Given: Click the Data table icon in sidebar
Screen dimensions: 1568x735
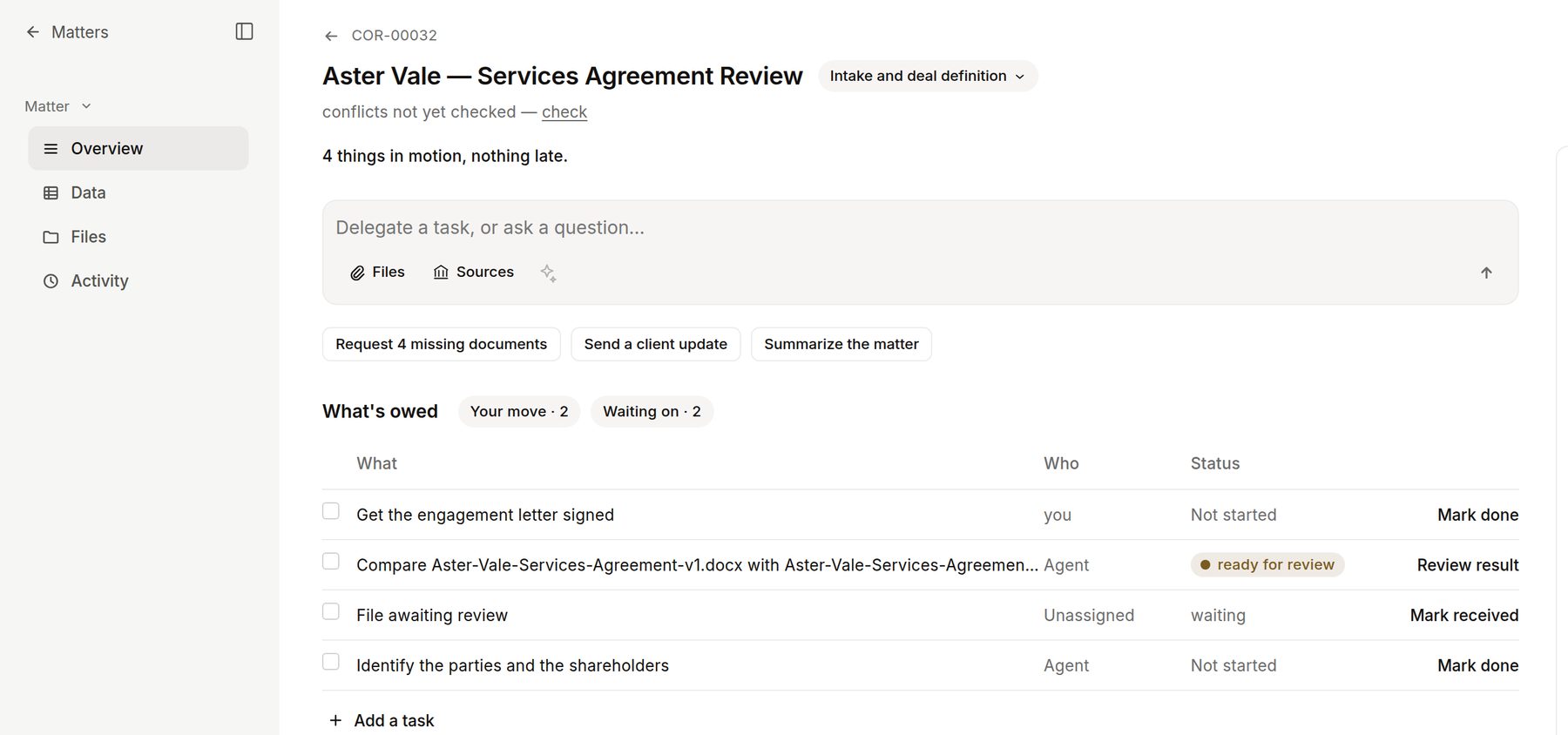Looking at the screenshot, I should pos(51,193).
